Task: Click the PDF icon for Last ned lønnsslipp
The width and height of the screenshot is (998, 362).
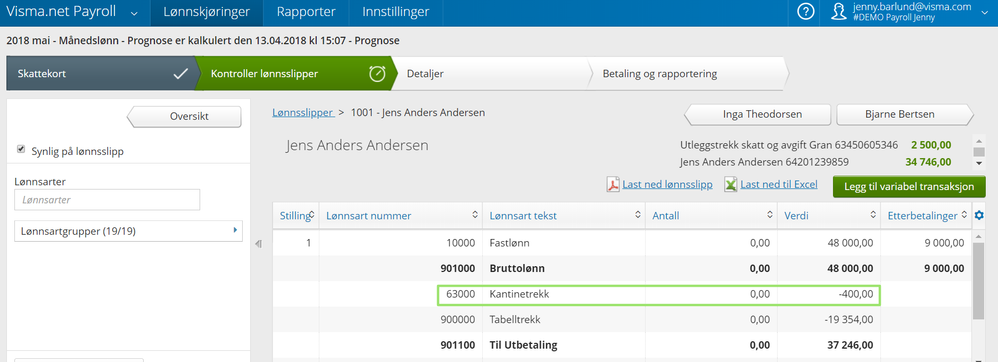Action: (612, 185)
